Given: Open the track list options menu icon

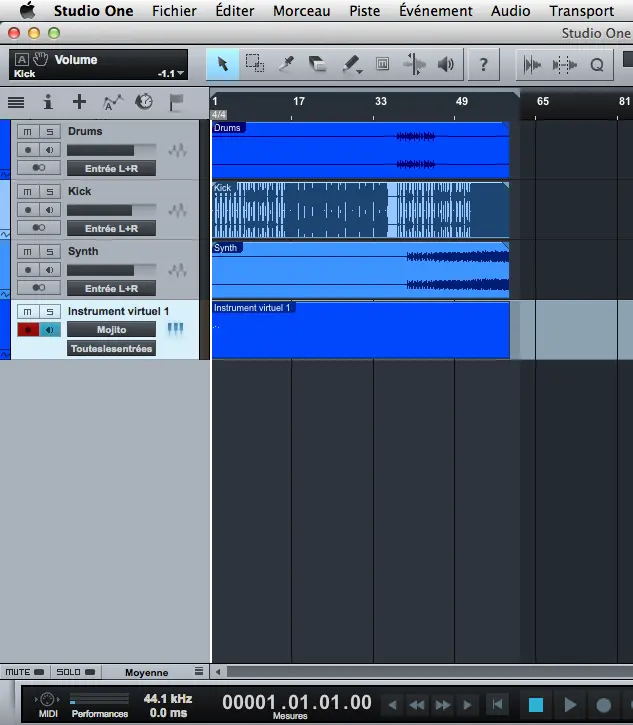Looking at the screenshot, I should pyautogui.click(x=199, y=671).
